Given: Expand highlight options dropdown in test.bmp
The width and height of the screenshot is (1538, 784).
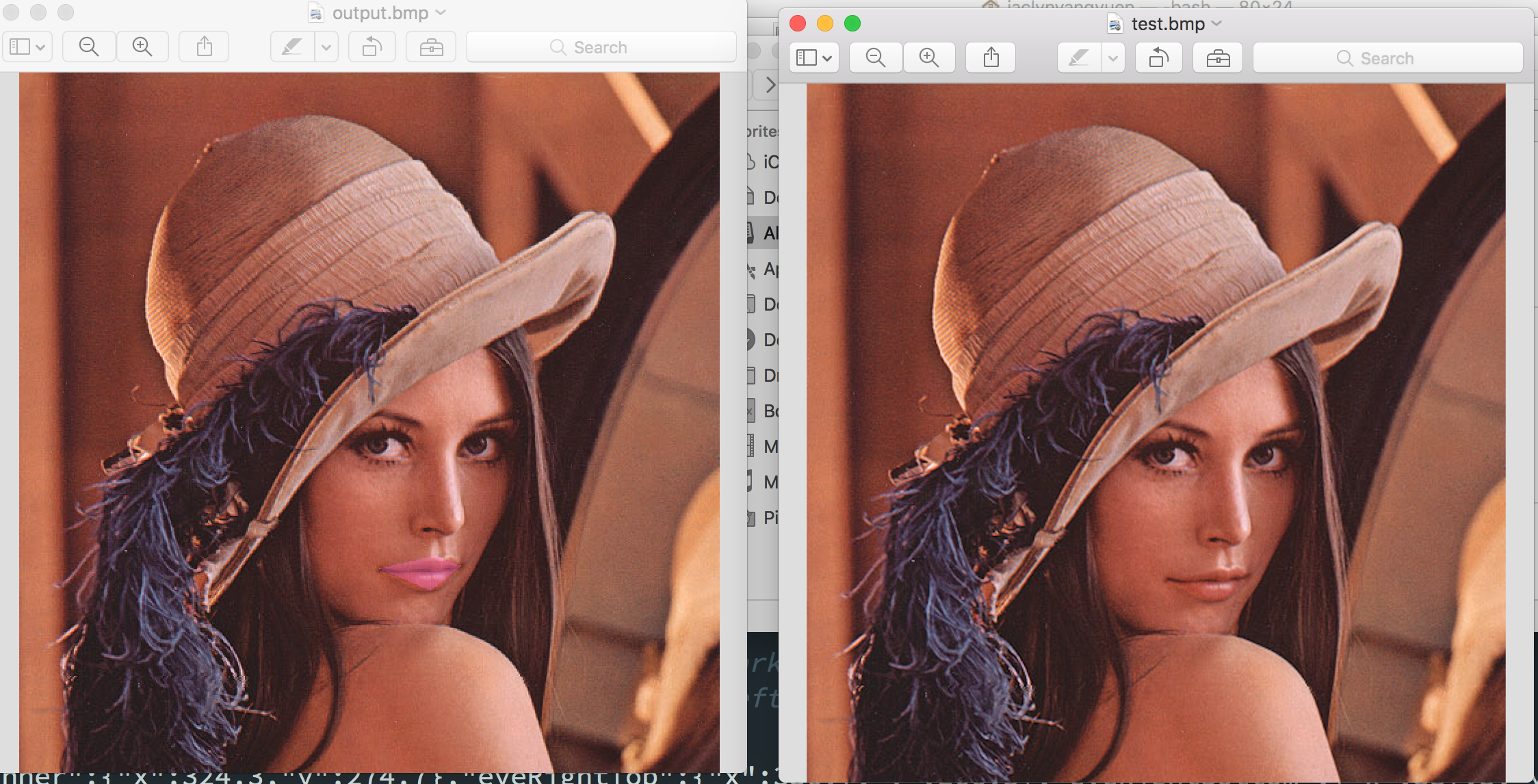Looking at the screenshot, I should [x=1113, y=58].
